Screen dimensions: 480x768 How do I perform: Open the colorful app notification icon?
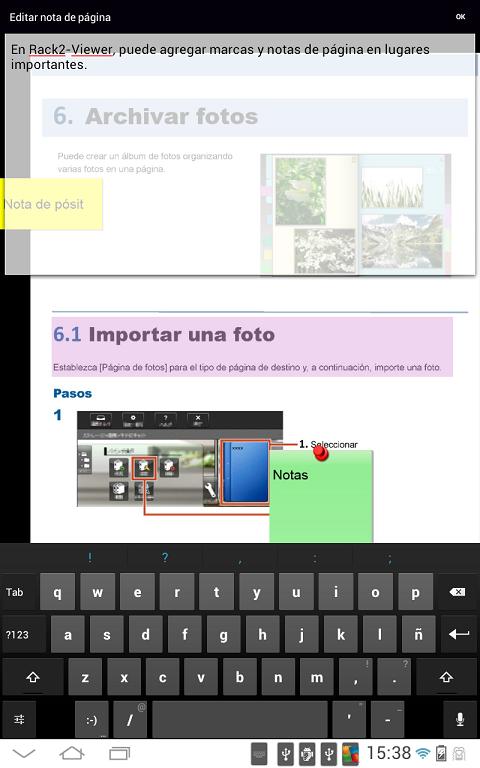351,754
